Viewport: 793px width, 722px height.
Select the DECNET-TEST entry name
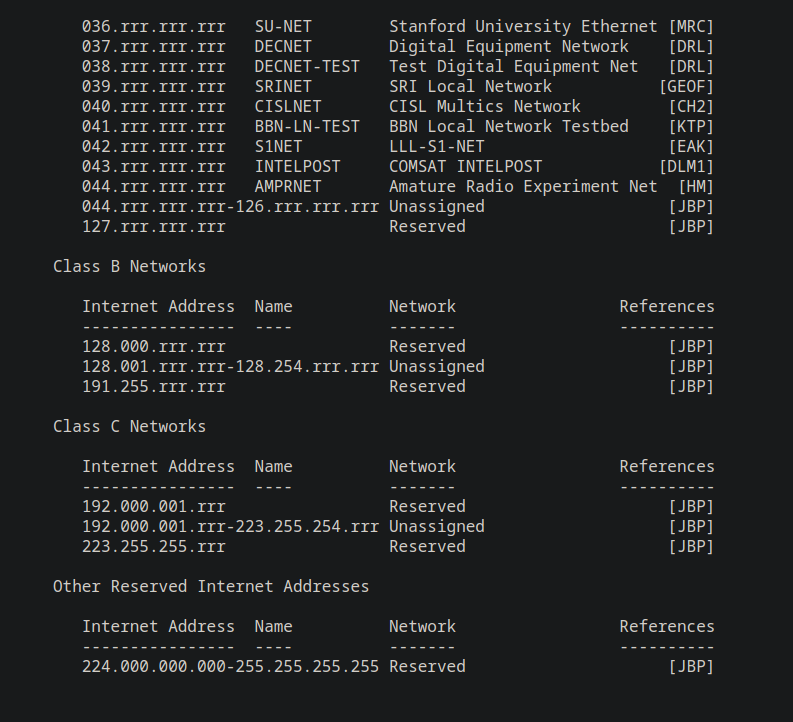307,66
